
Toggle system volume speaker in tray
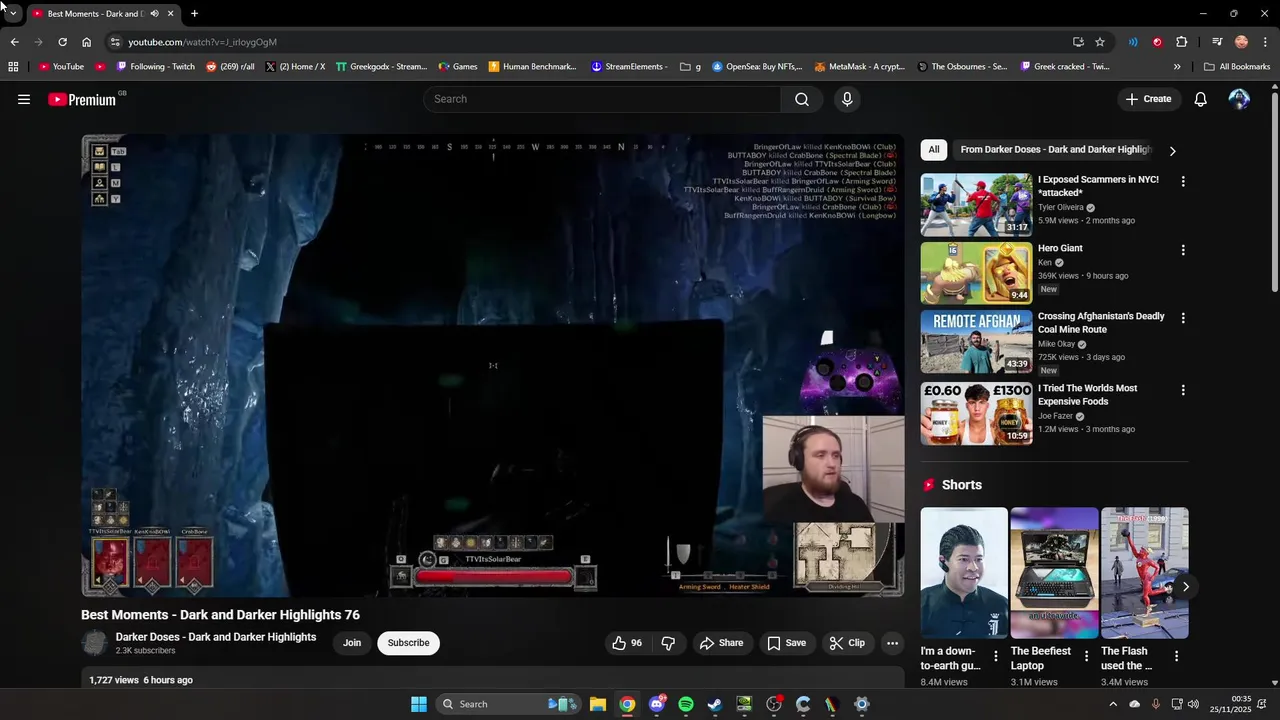[1193, 704]
